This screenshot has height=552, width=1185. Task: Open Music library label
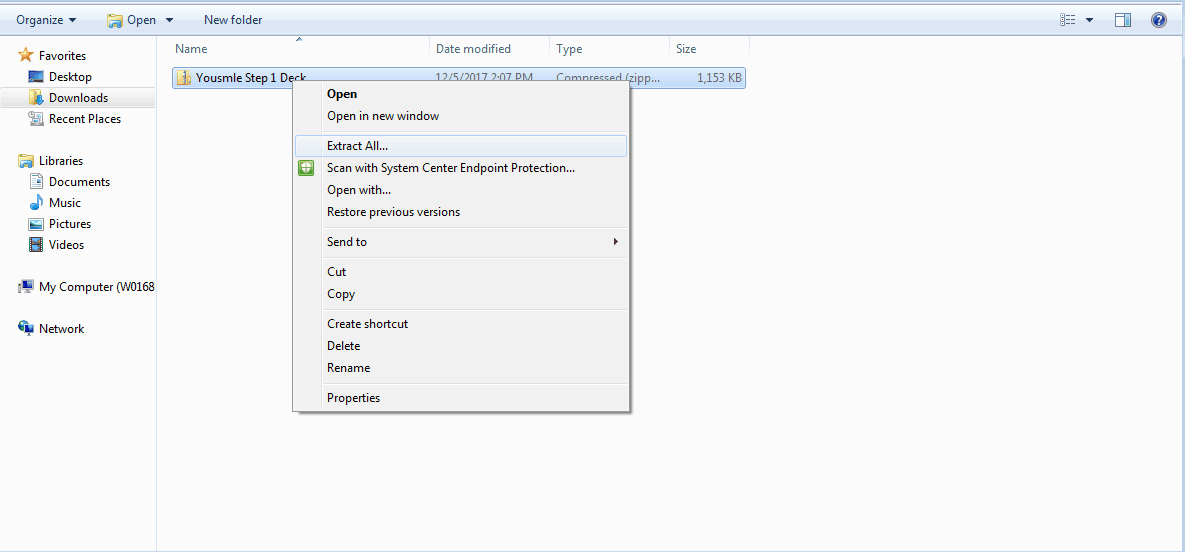pos(65,203)
